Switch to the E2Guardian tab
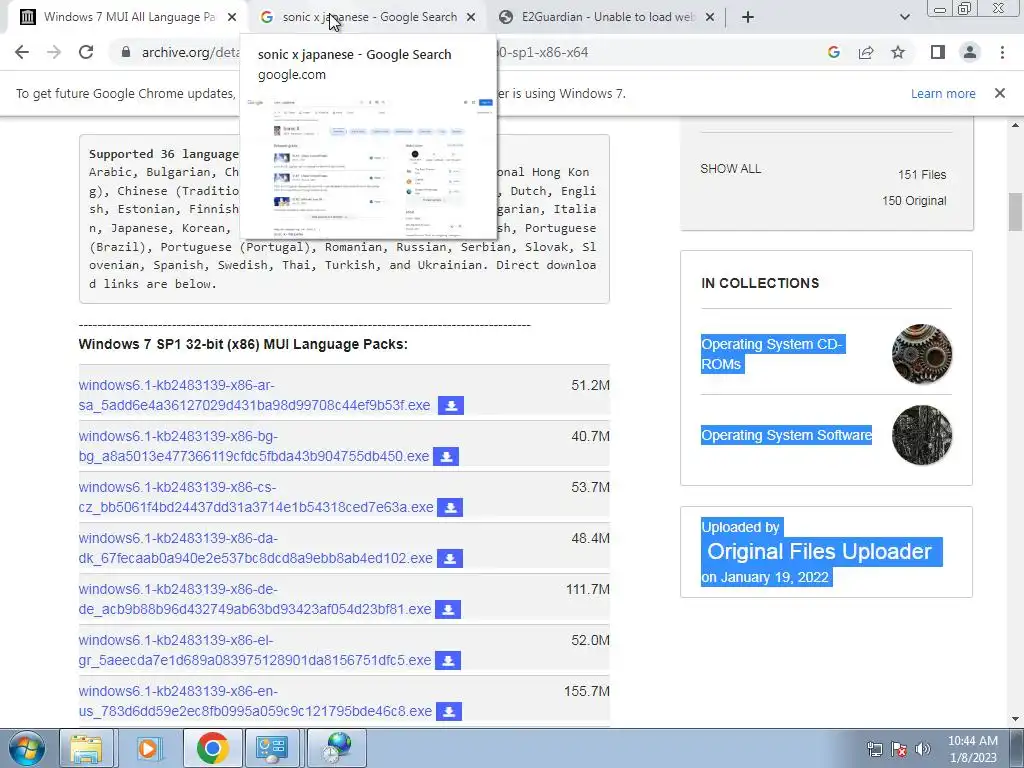This screenshot has height=768, width=1024. point(607,17)
